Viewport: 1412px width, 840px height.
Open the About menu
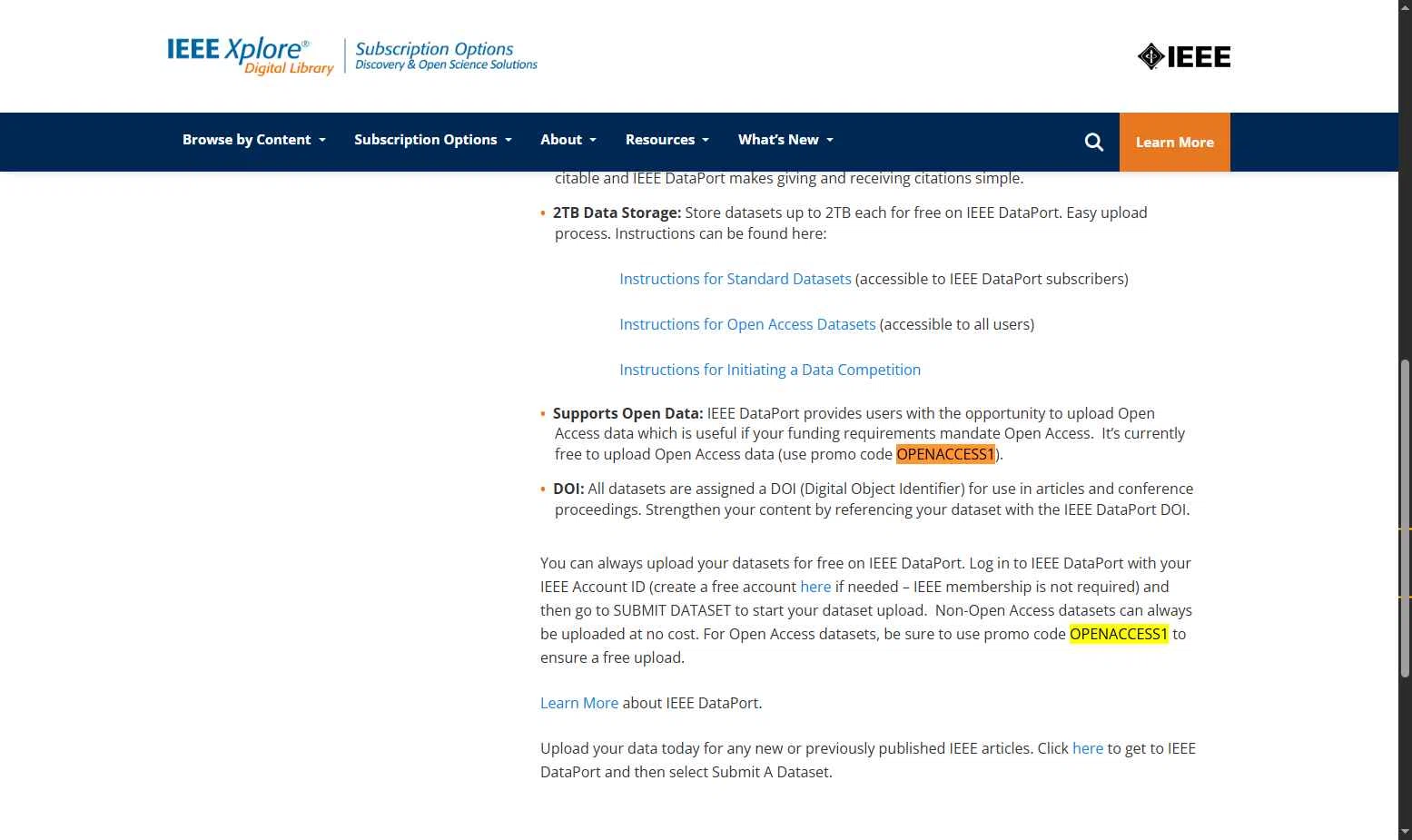click(568, 139)
